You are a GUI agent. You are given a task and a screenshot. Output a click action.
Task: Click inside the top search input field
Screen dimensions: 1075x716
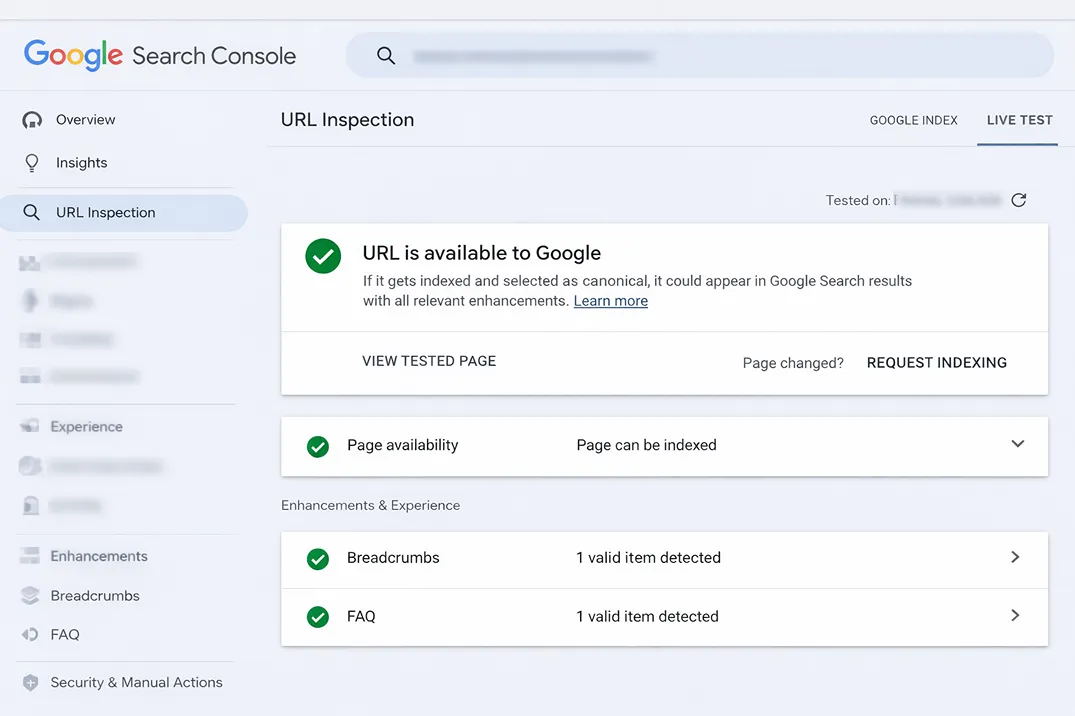600,55
